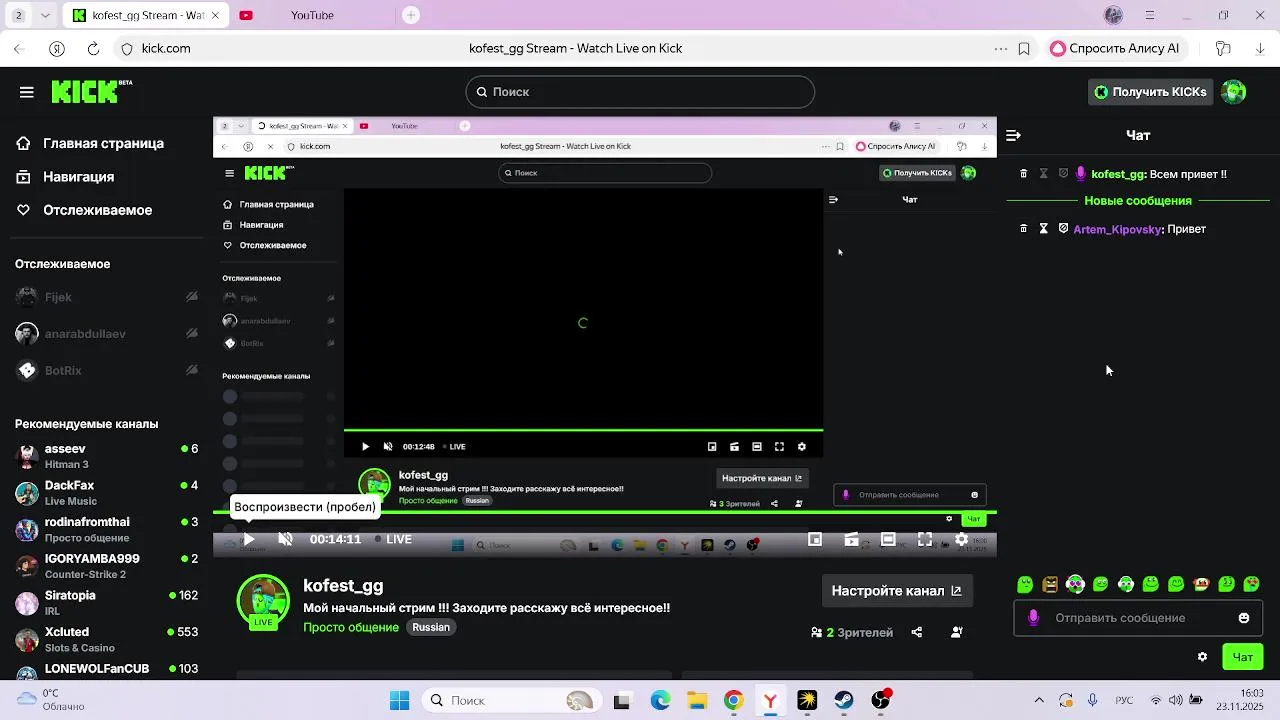
Task: Unmute the stream with the player's speaker icon
Action: [x=285, y=539]
